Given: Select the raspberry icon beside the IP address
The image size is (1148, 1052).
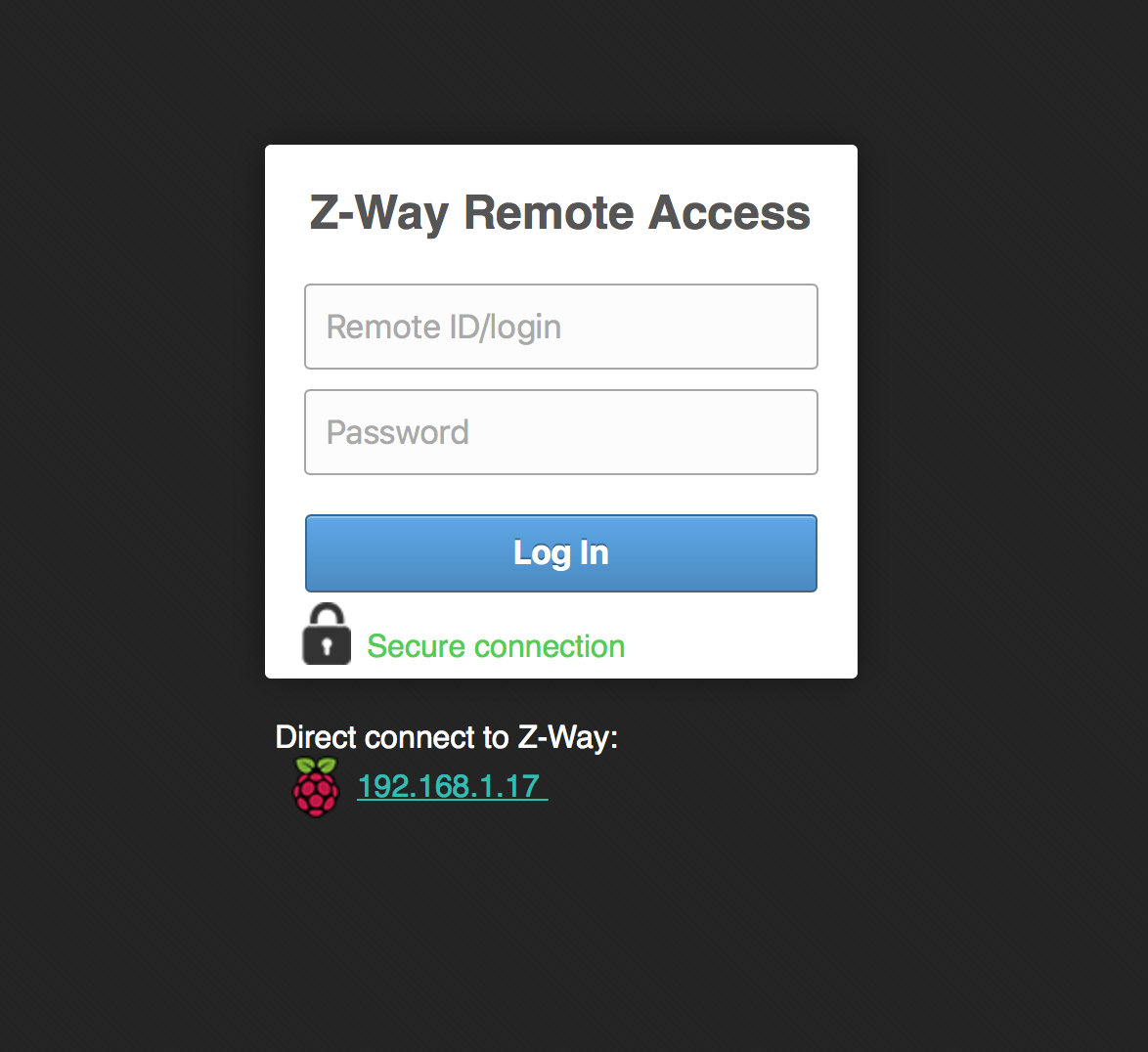Looking at the screenshot, I should pyautogui.click(x=316, y=787).
